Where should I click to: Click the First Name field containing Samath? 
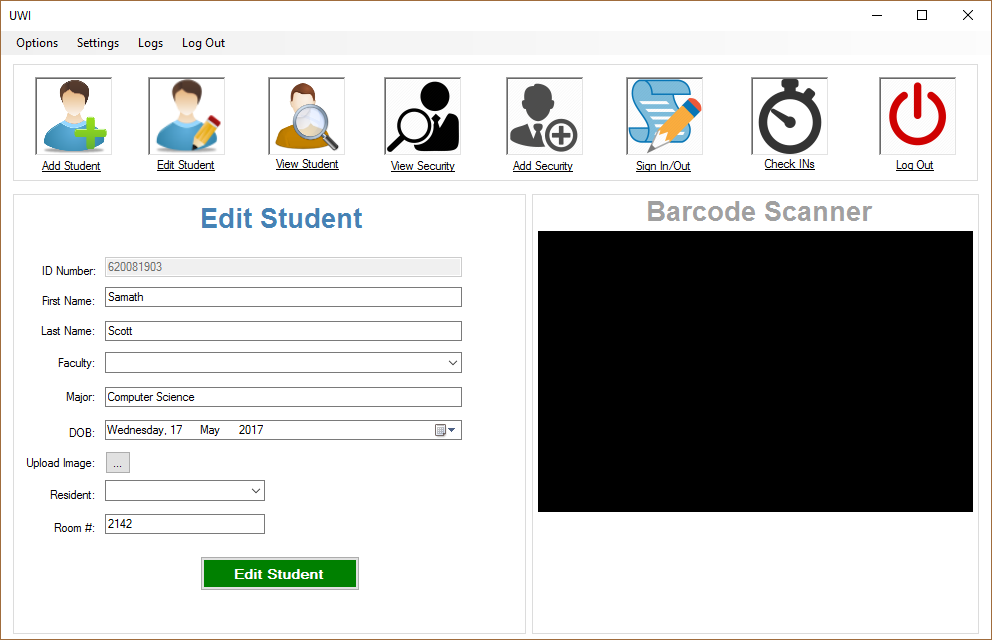[x=283, y=297]
